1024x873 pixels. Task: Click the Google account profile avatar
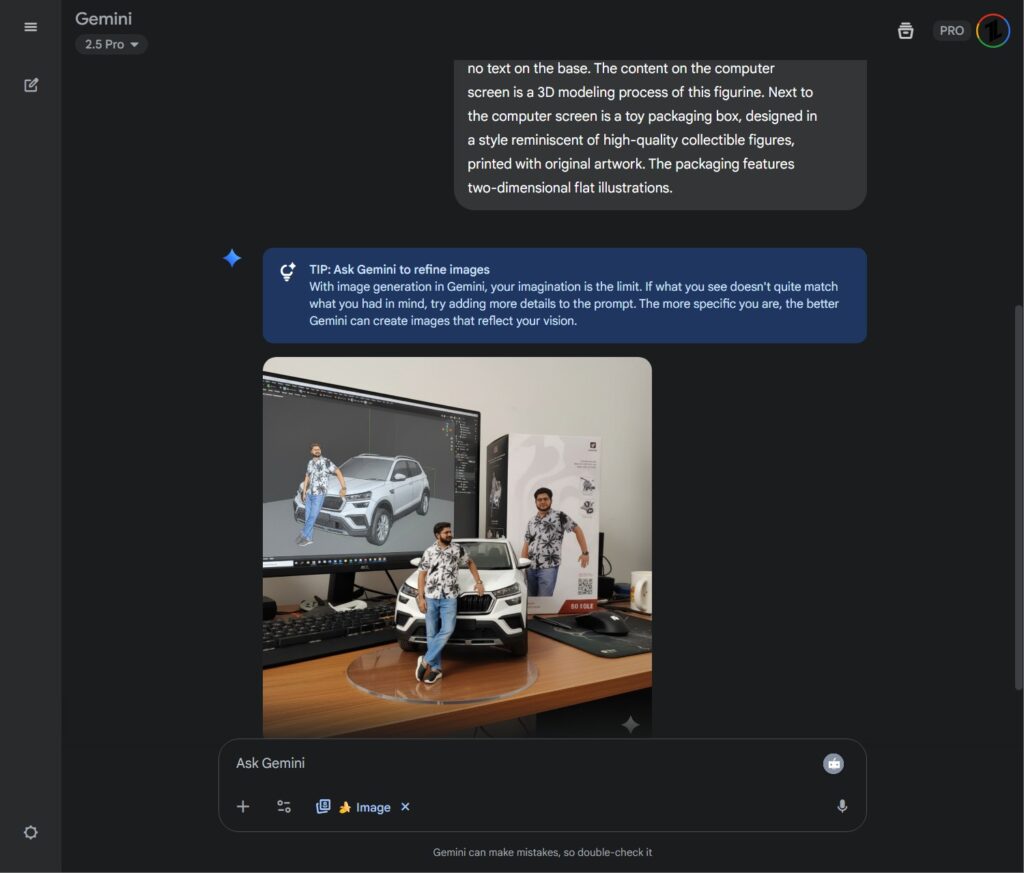(992, 30)
